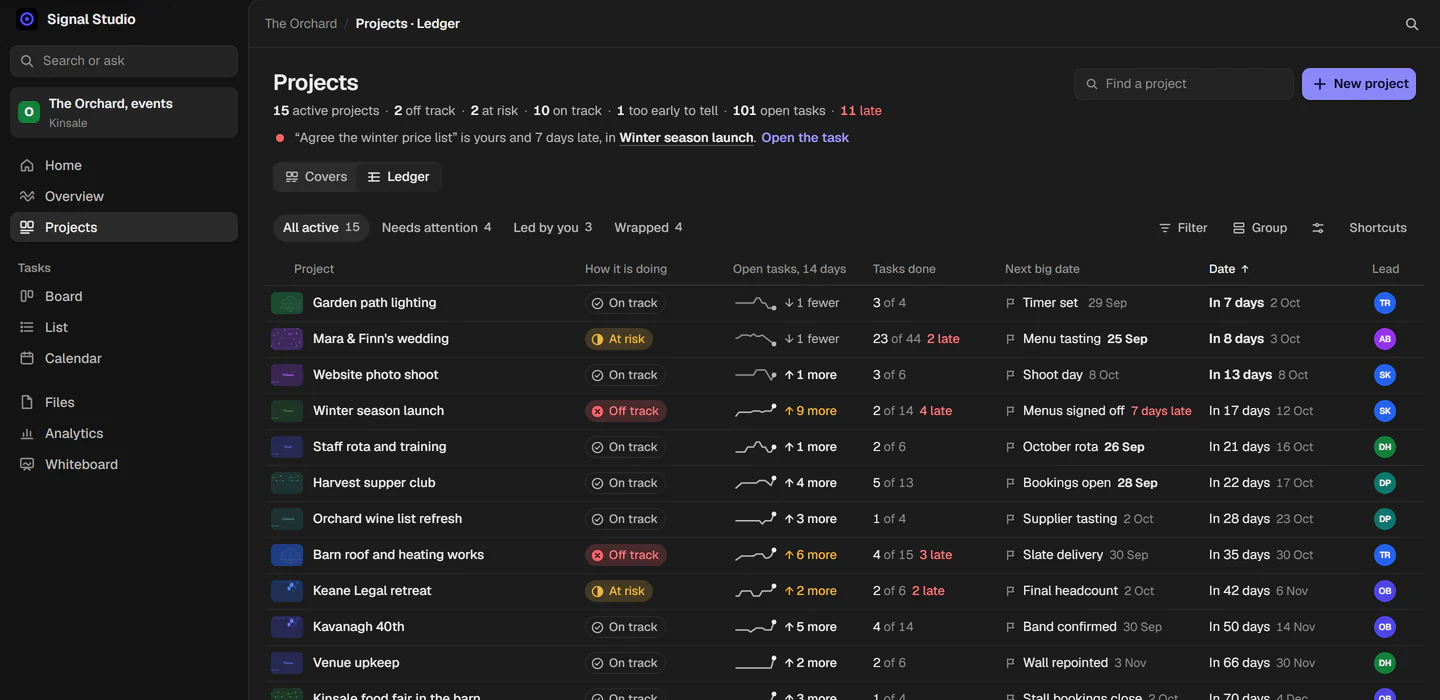Click the Find a project field

click(x=1184, y=84)
